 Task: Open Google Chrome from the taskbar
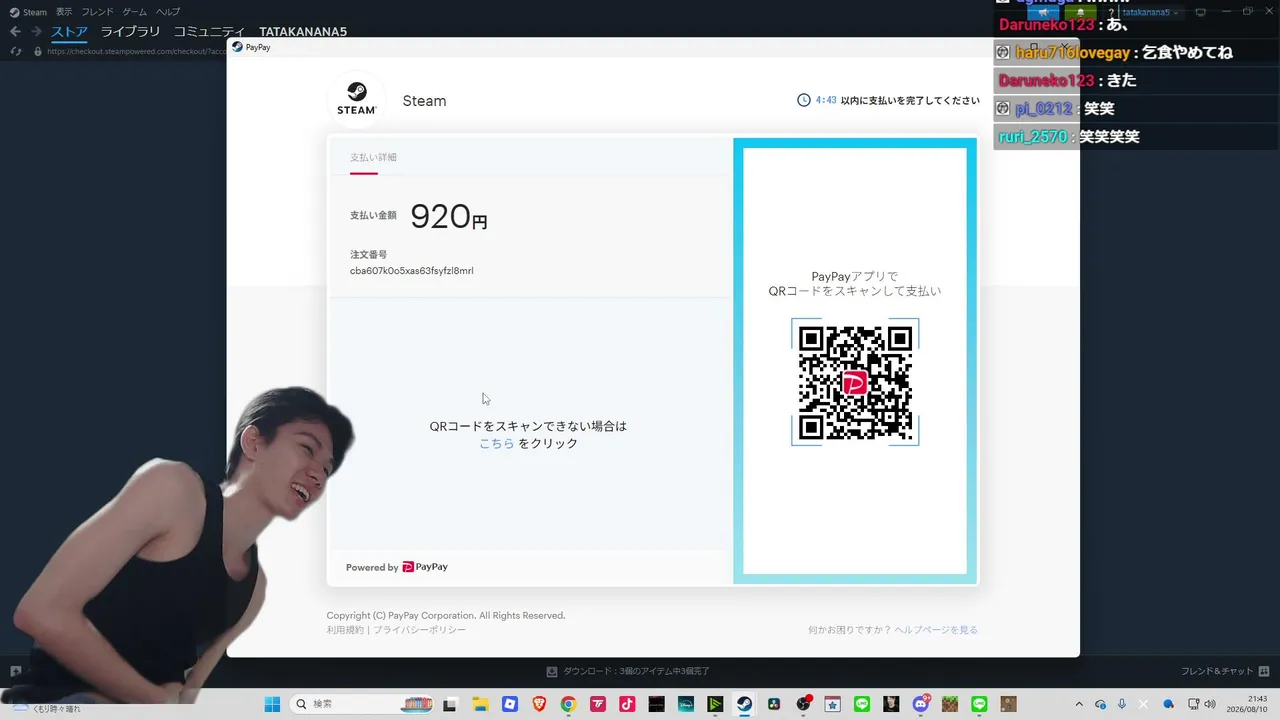pos(568,704)
